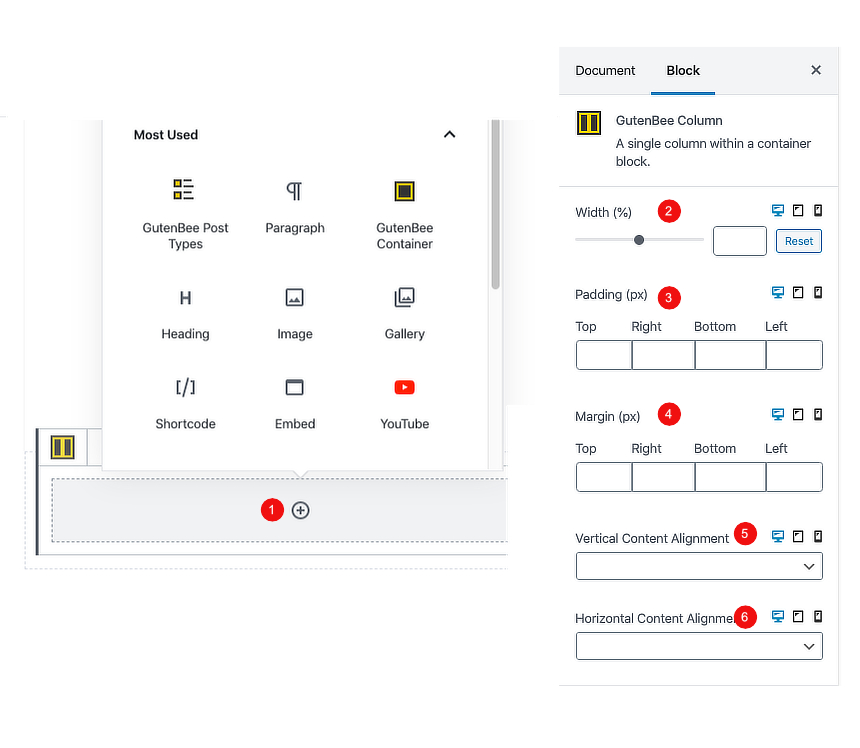Select the Block tab
This screenshot has height=748, width=860.
(x=683, y=70)
